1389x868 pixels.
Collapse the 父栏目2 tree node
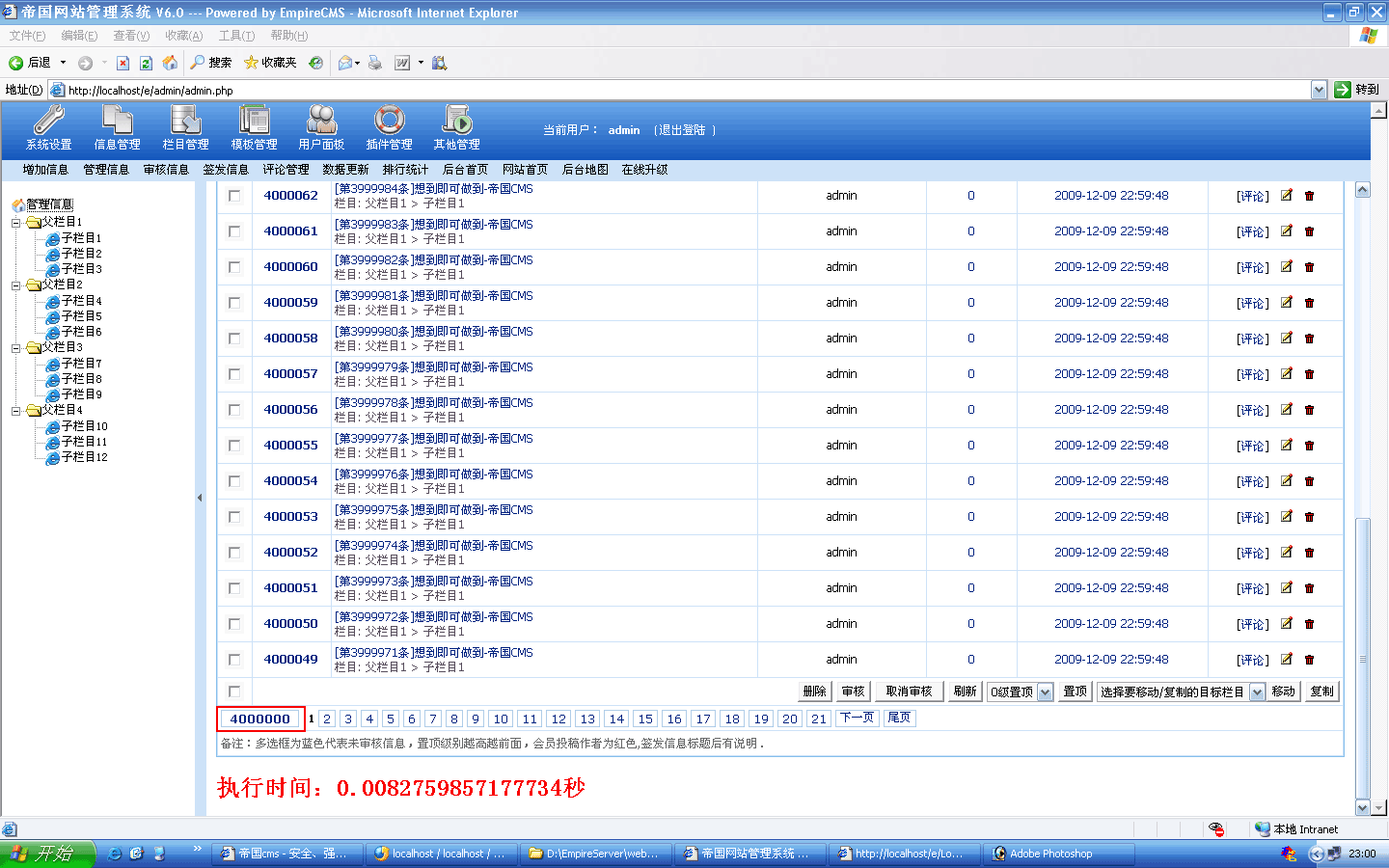point(16,285)
